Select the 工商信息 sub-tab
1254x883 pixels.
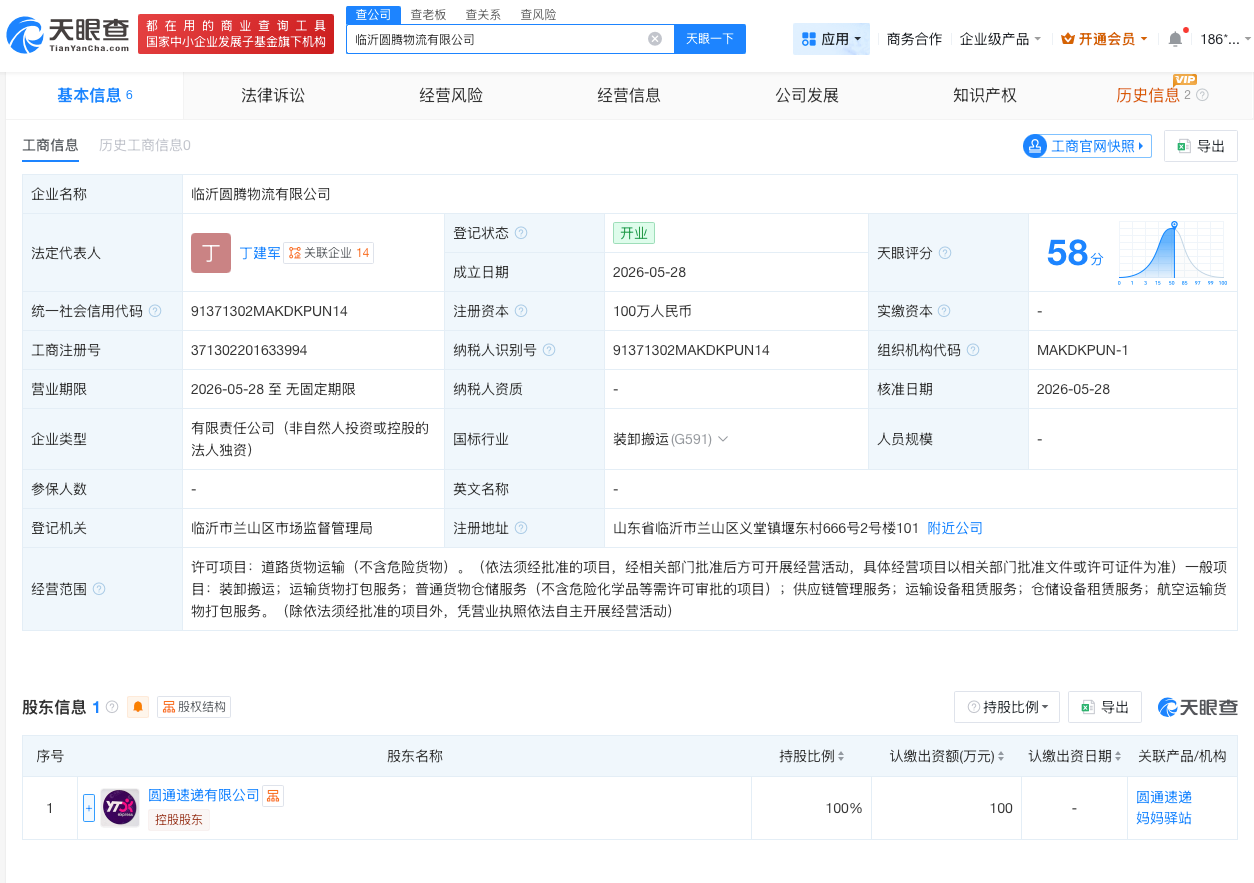pos(50,145)
